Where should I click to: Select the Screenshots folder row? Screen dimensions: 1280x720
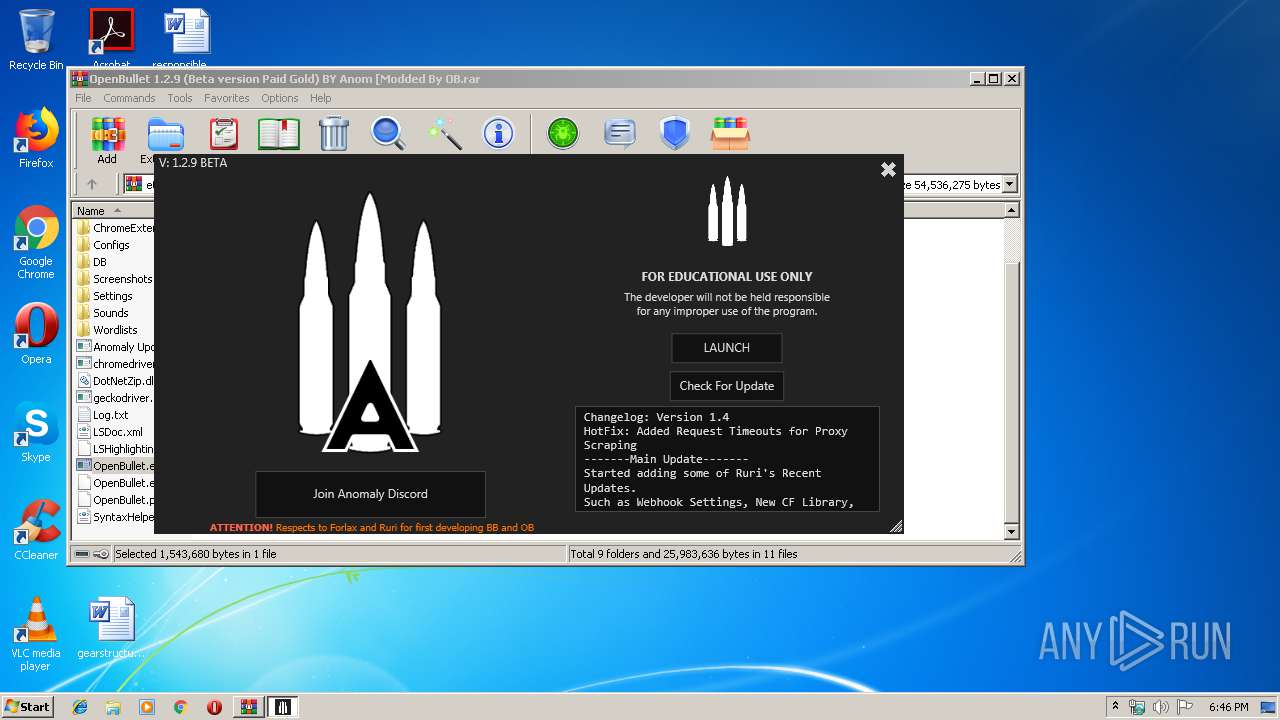tap(113, 279)
